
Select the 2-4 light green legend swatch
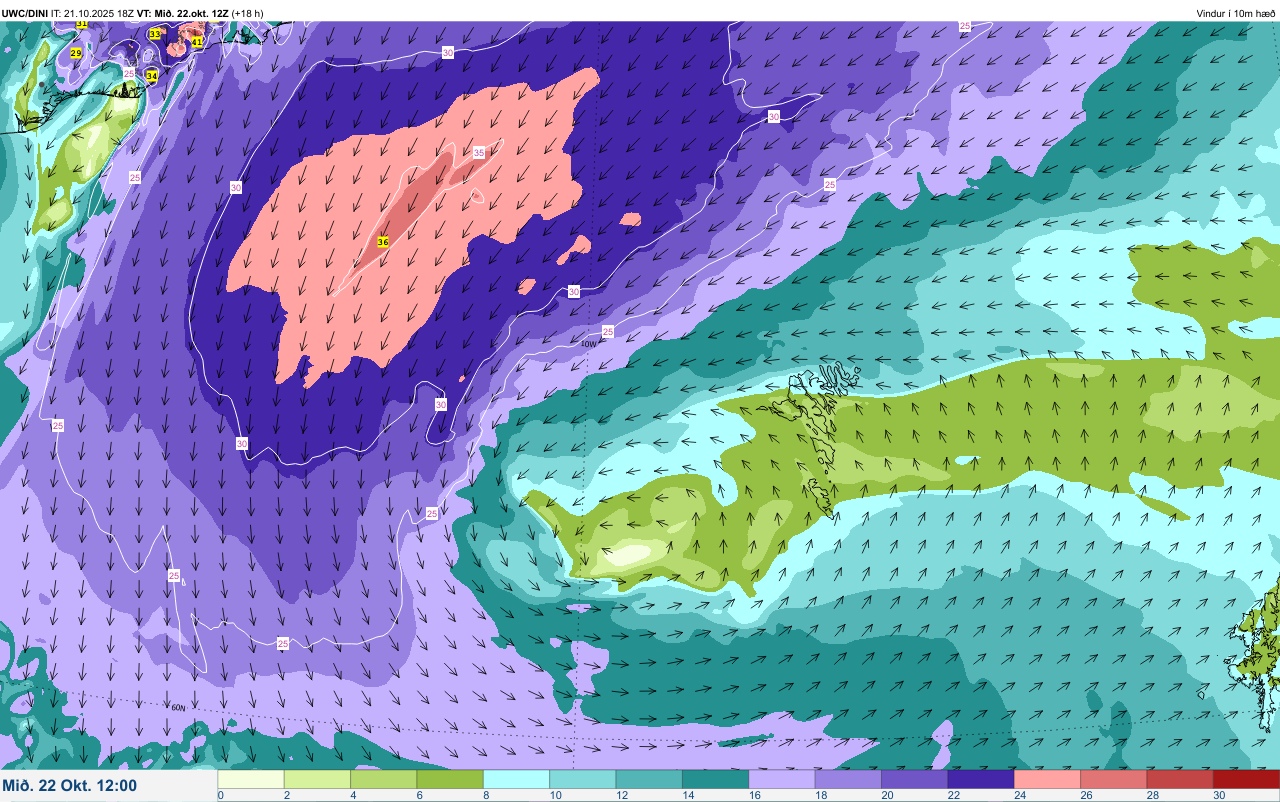[x=317, y=779]
